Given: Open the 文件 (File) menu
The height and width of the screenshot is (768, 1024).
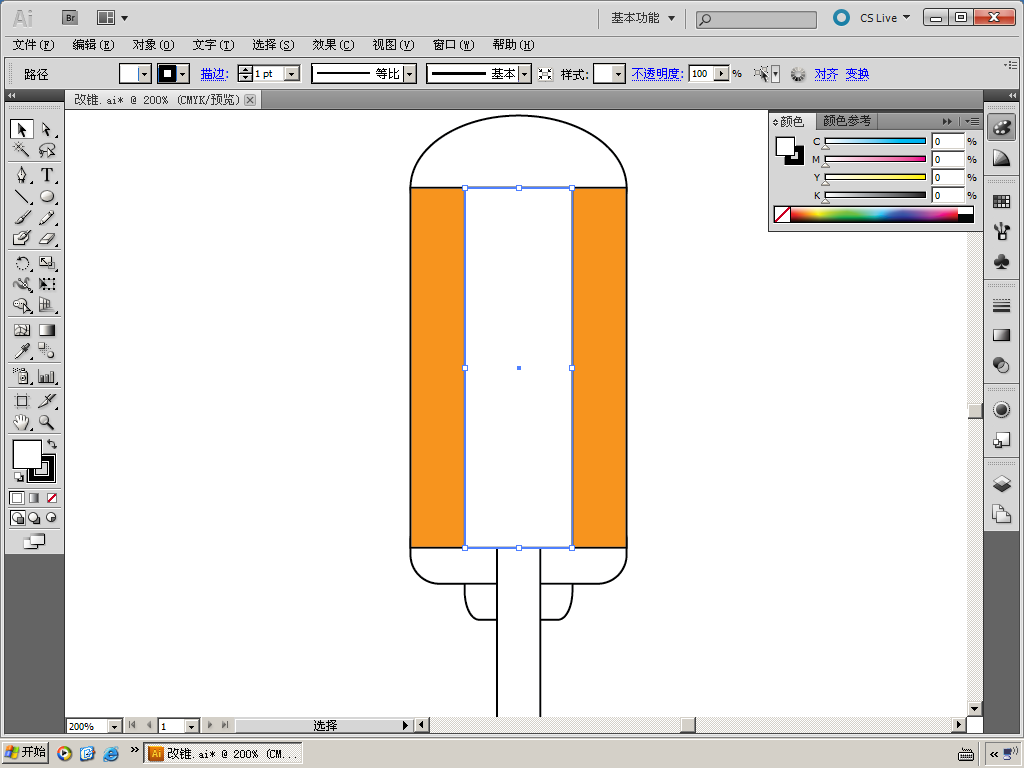Looking at the screenshot, I should (x=33, y=45).
